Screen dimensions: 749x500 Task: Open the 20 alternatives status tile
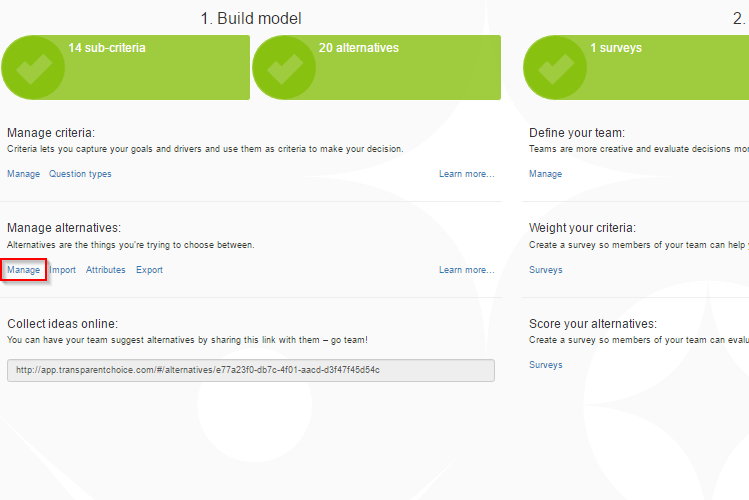(376, 67)
